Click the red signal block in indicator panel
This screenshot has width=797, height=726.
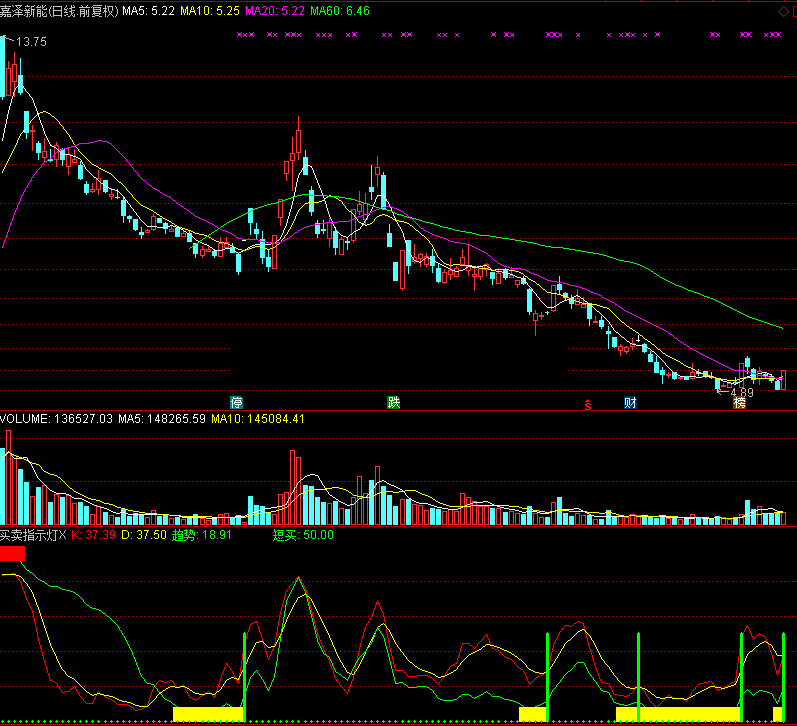coord(12,553)
